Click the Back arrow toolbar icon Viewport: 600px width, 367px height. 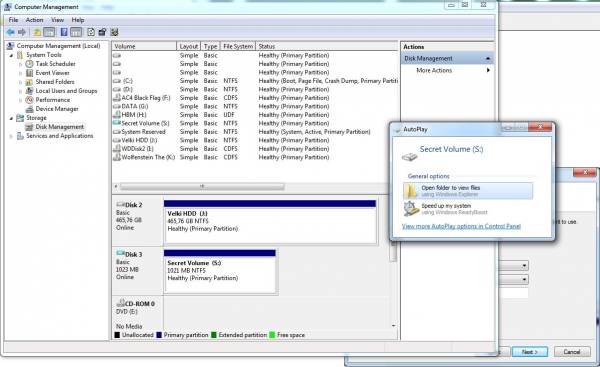(10, 32)
